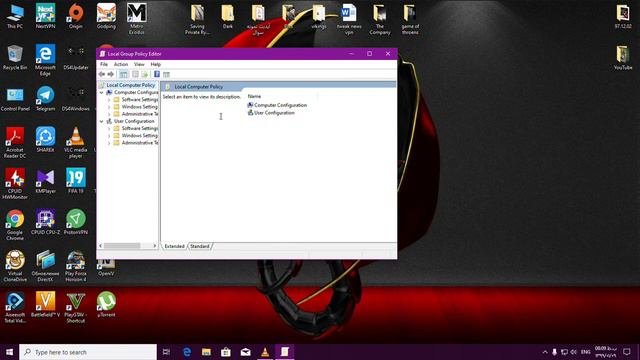Viewport: 640px width, 360px height.
Task: Open Google Chrome desktop icon
Action: pos(15,225)
